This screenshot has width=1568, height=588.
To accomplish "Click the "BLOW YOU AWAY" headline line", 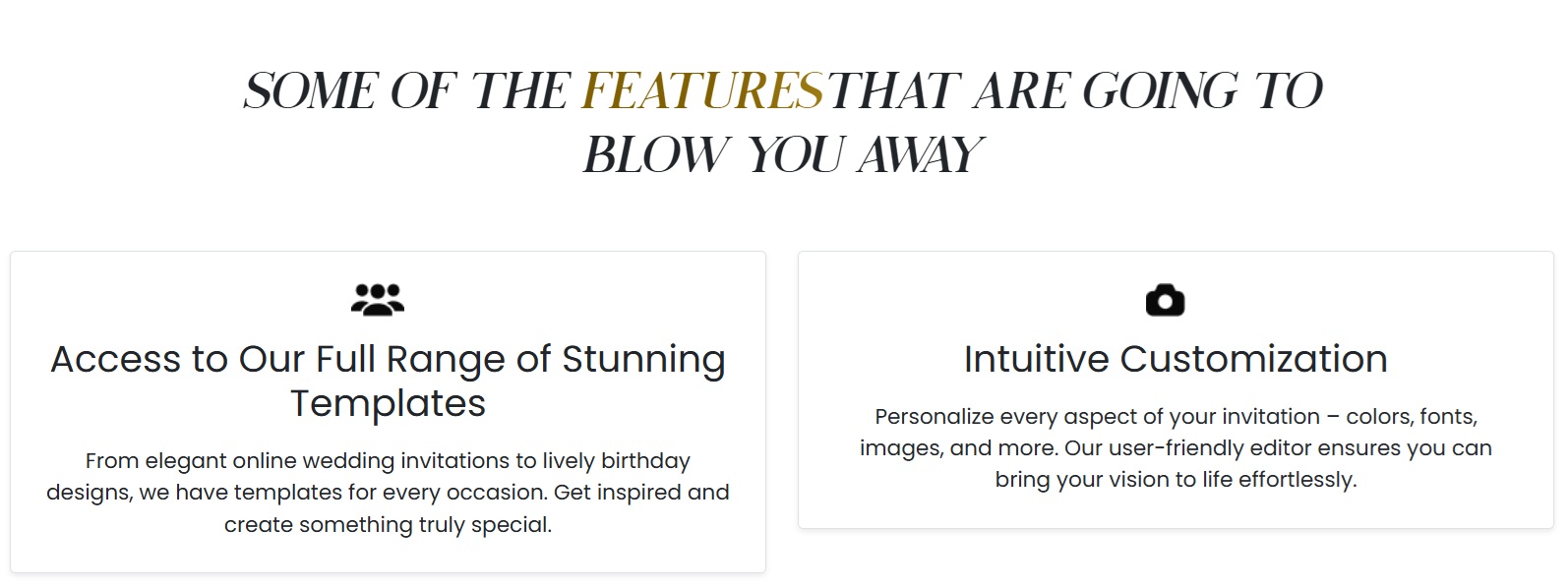I will 783,154.
